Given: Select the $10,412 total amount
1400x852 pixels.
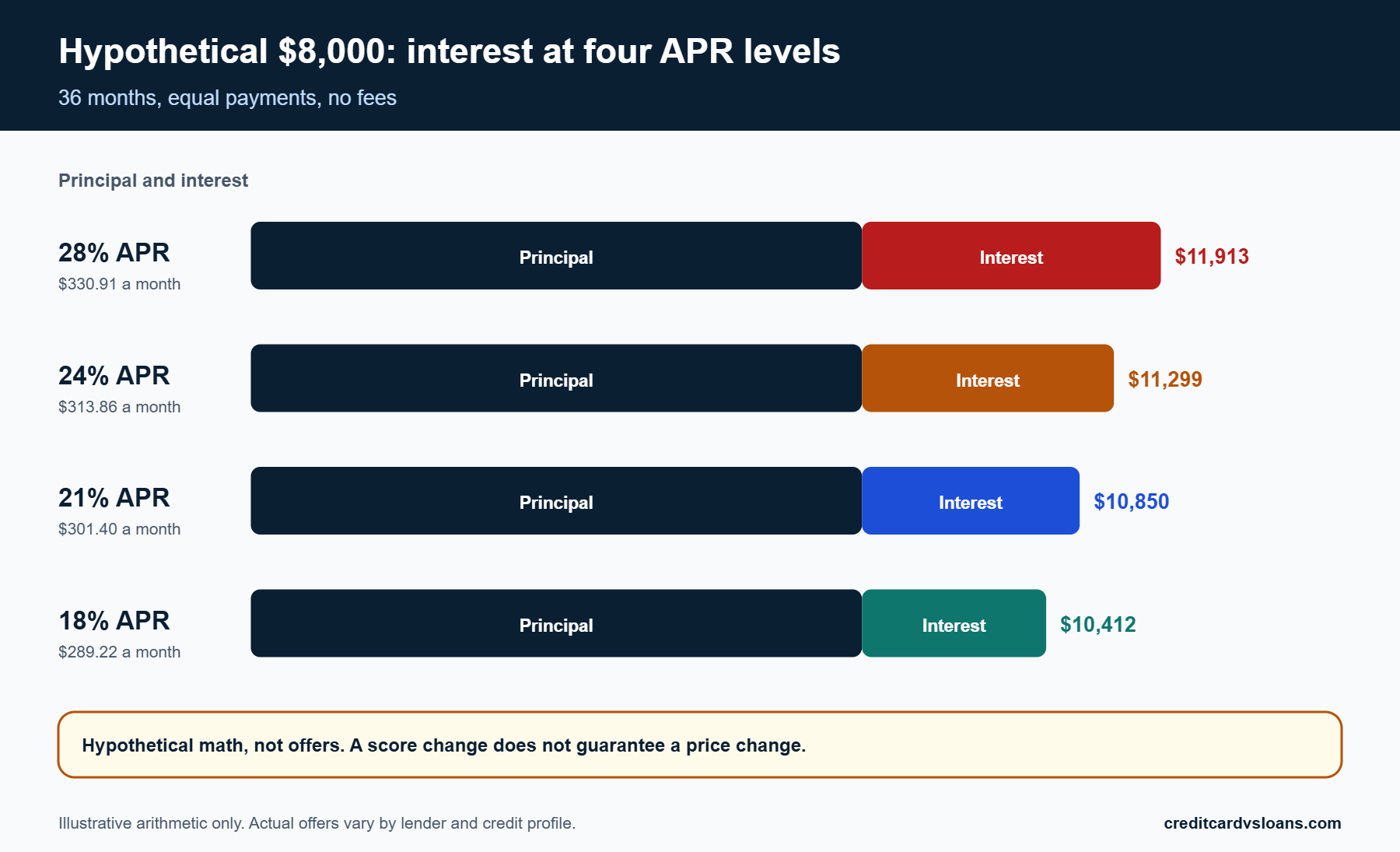Looking at the screenshot, I should coord(1098,625).
